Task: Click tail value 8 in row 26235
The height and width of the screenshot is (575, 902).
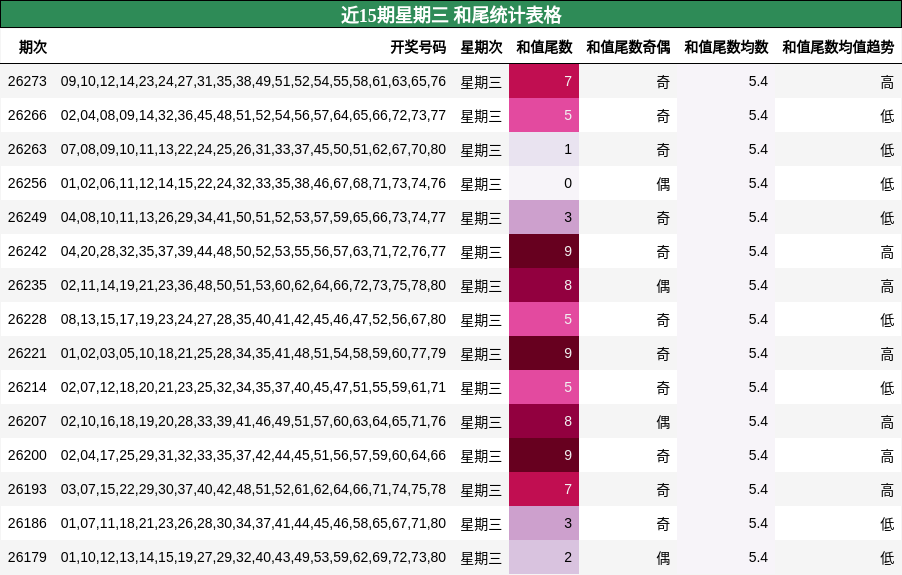Action: coord(544,285)
